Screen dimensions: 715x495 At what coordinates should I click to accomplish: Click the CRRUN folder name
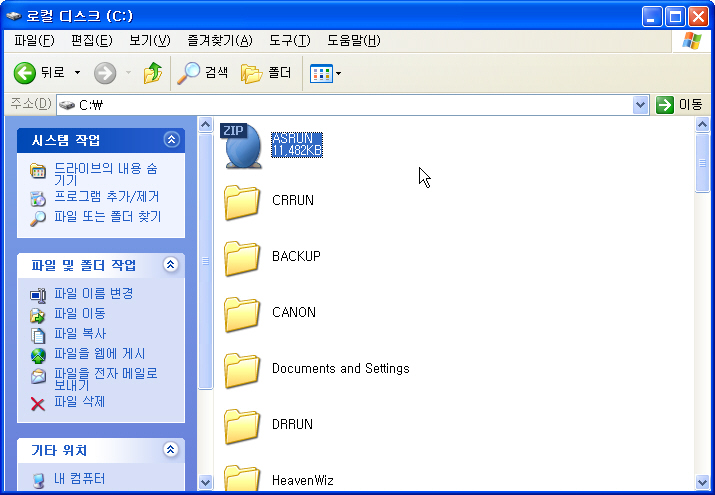point(293,200)
